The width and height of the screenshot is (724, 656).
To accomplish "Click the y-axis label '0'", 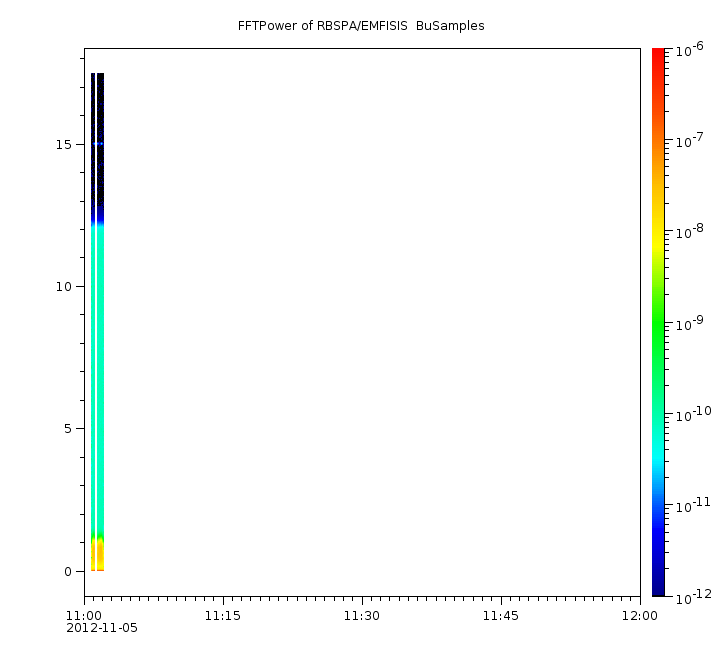I will 68,572.
